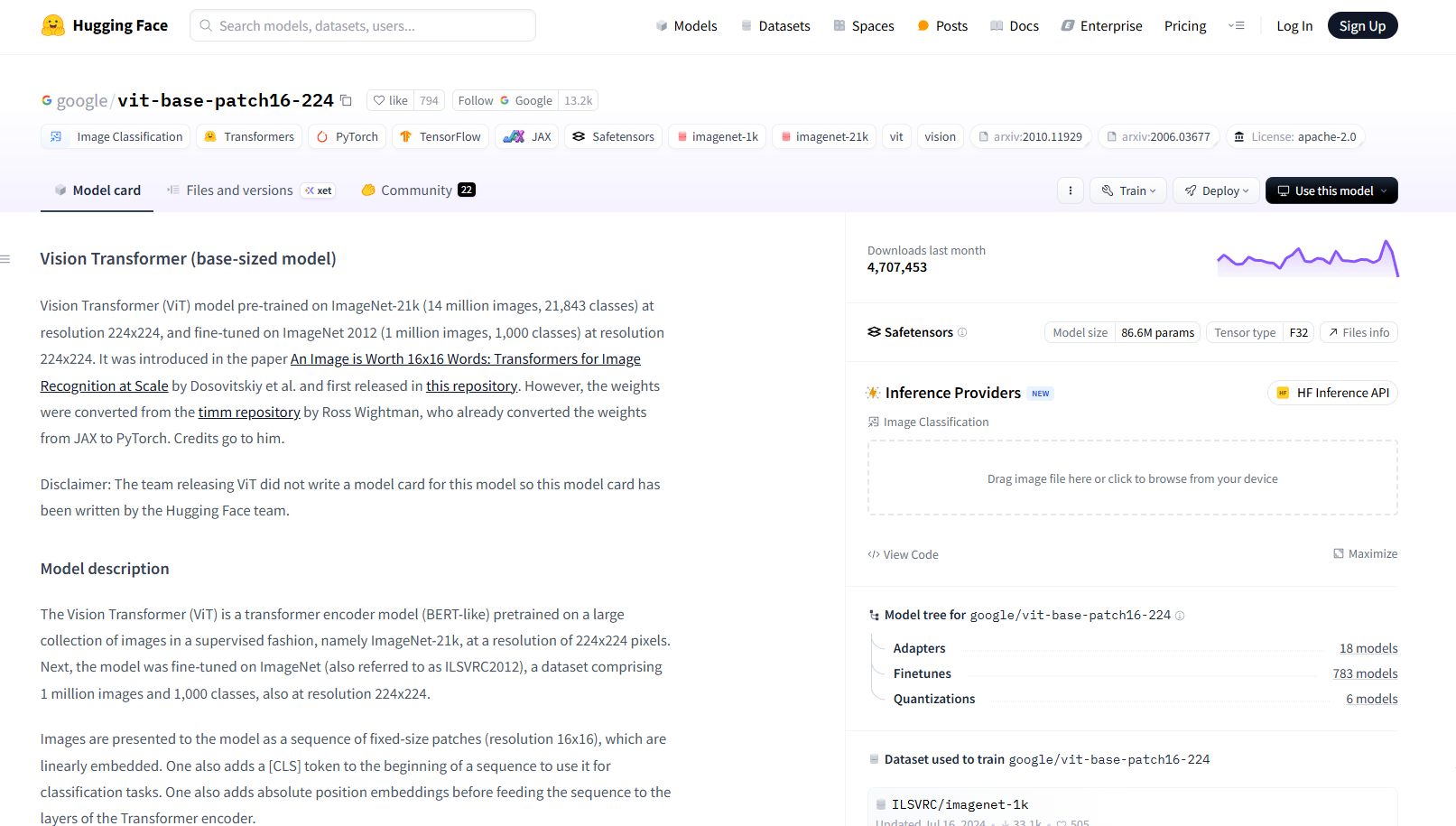The width and height of the screenshot is (1456, 826).
Task: Click the Log In link
Action: tap(1294, 26)
